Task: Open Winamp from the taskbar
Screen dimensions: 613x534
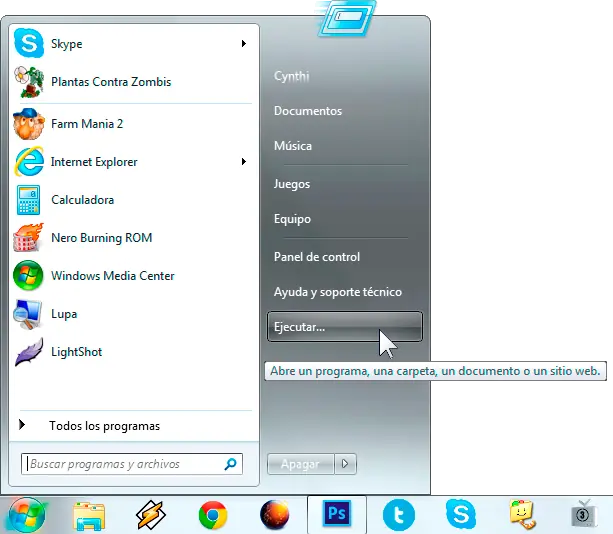Action: [151, 515]
